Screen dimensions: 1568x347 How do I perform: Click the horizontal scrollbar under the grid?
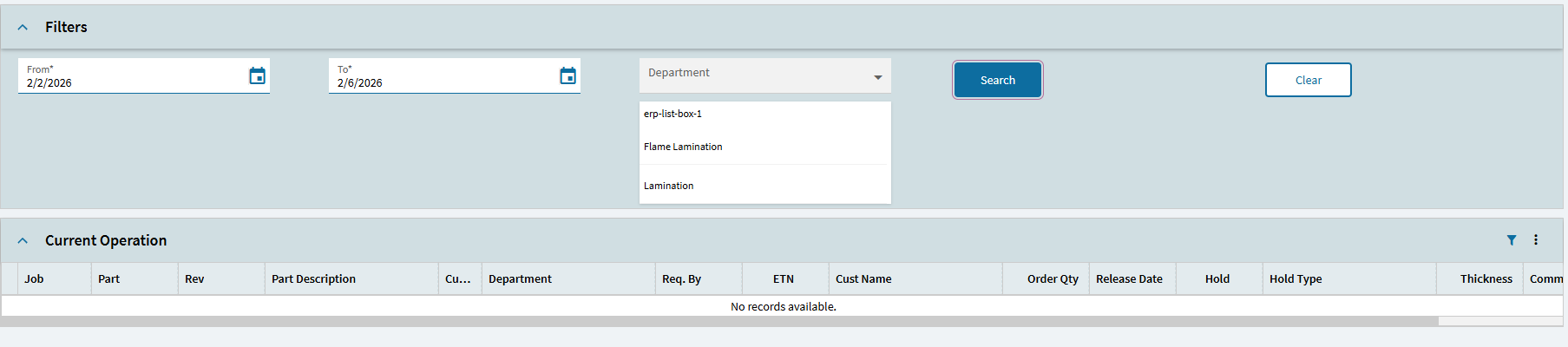tap(718, 321)
